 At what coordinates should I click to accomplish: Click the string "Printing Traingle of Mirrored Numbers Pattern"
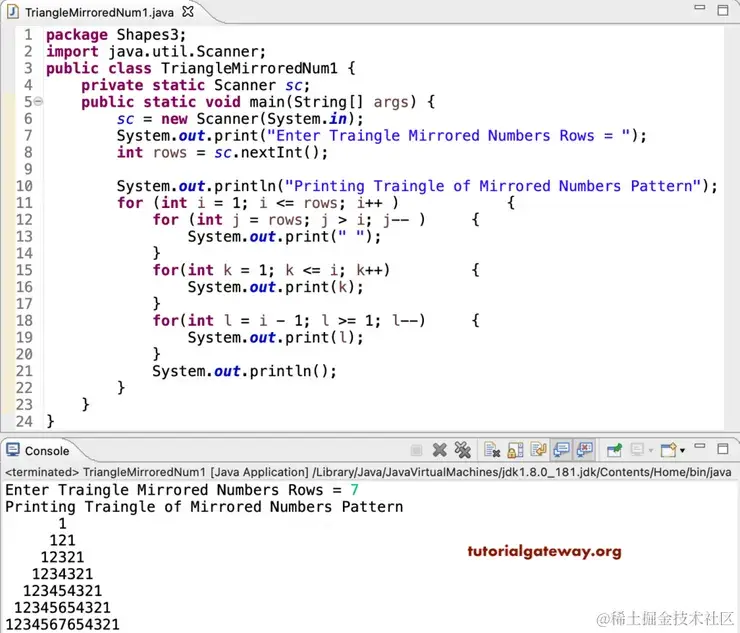[x=493, y=186]
